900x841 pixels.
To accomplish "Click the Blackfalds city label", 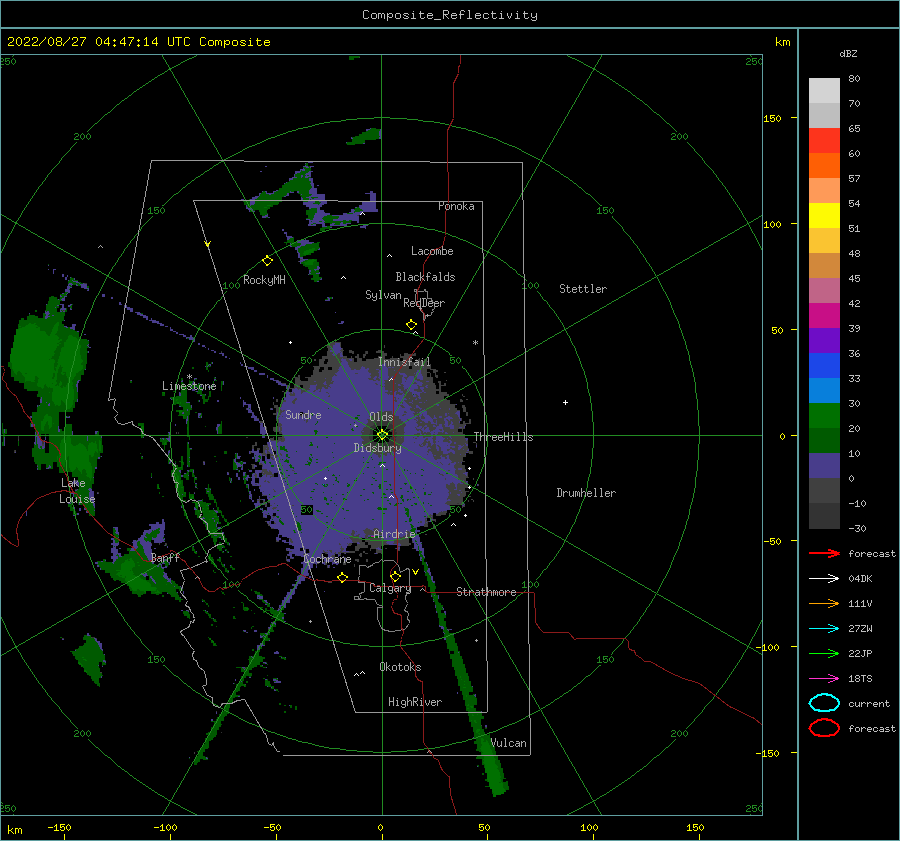I will [x=425, y=277].
